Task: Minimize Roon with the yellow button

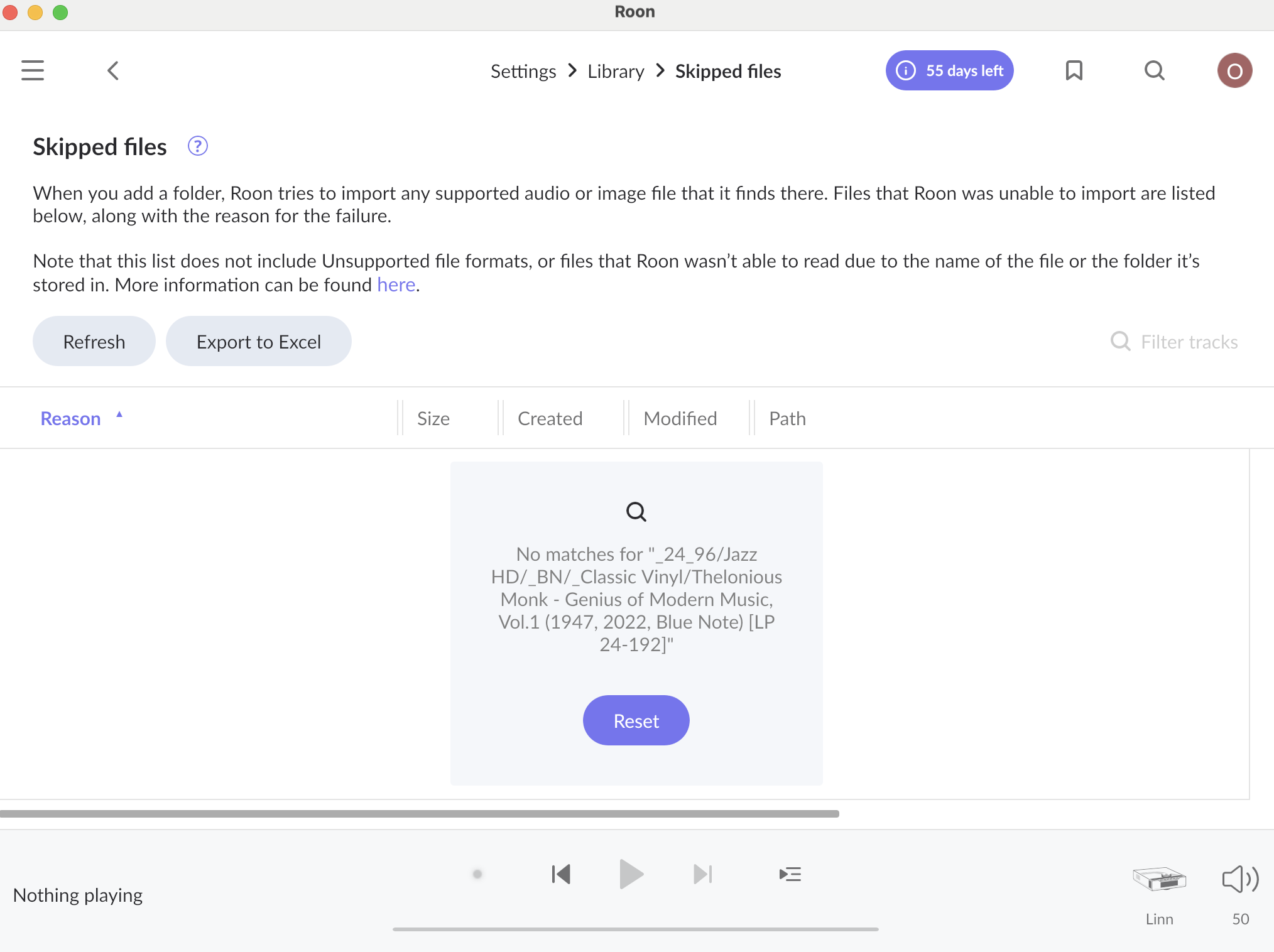Action: tap(35, 12)
